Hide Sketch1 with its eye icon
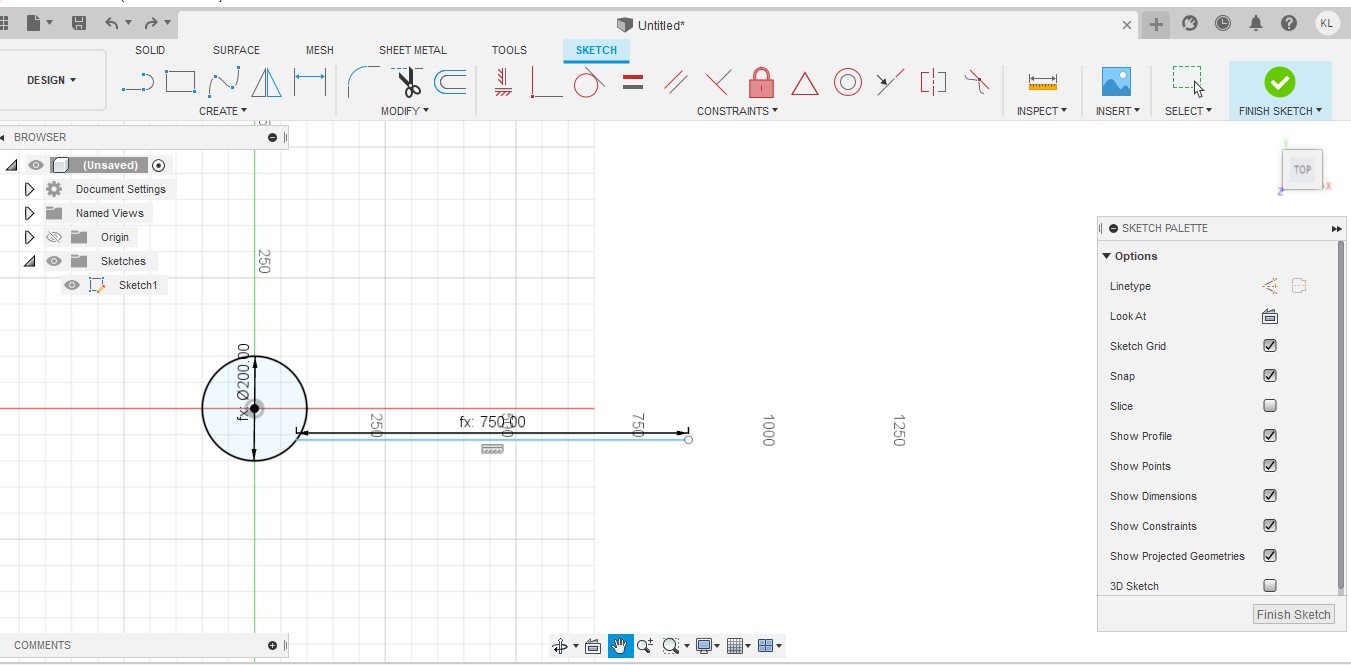Screen dimensions: 1351x665 [x=72, y=285]
